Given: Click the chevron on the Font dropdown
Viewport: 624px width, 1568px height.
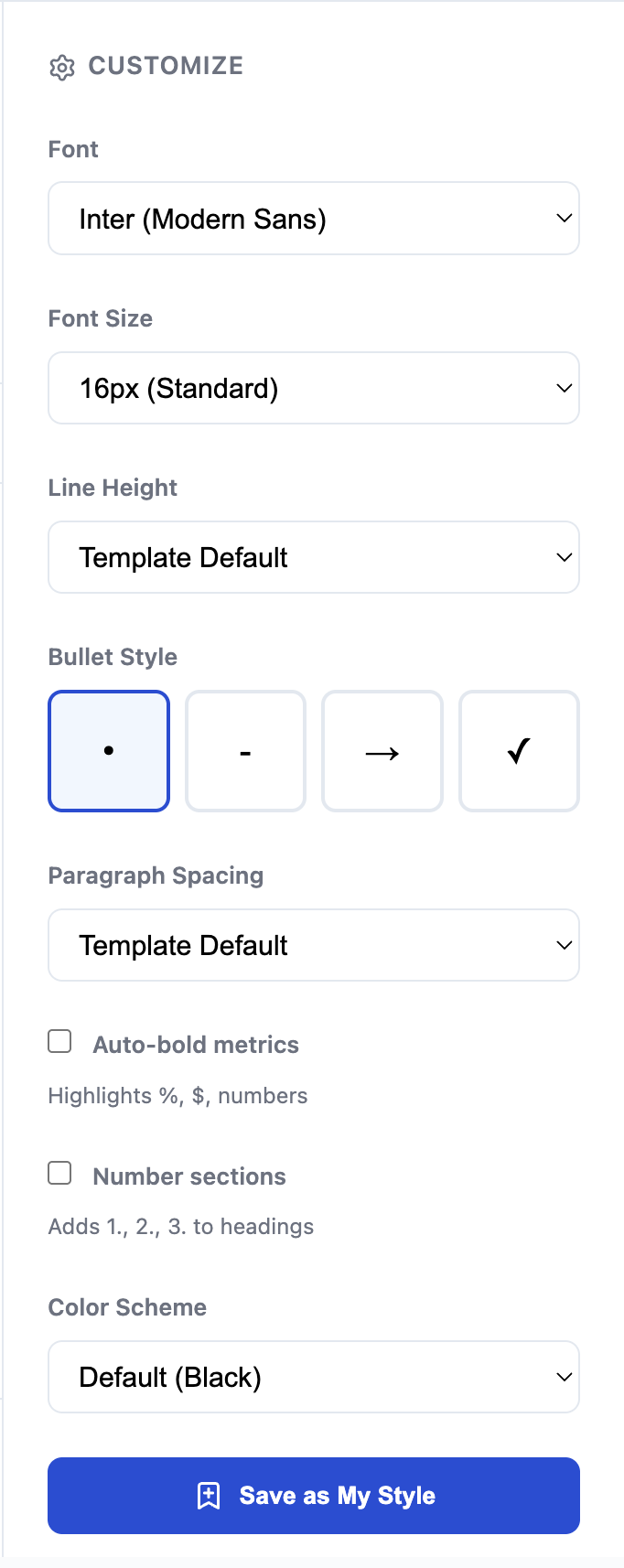Looking at the screenshot, I should point(564,218).
